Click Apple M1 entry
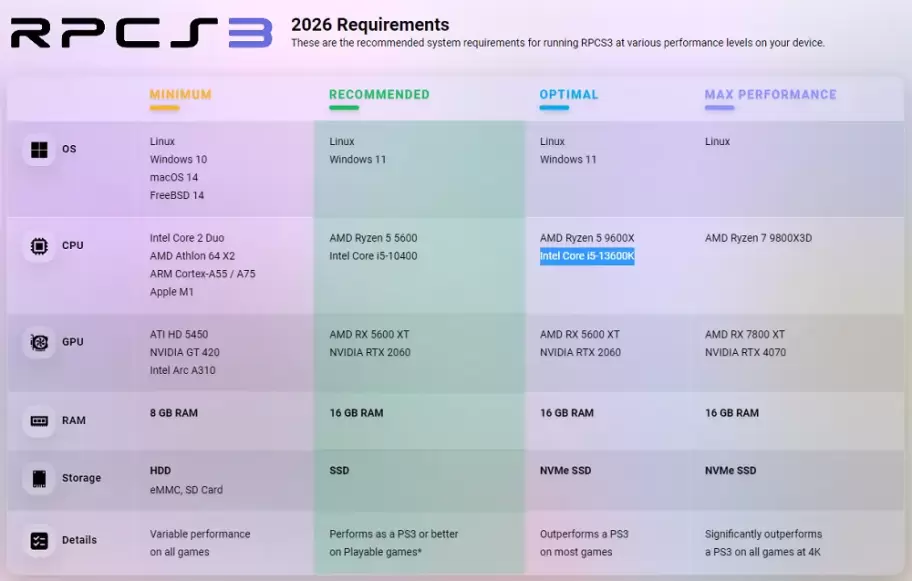This screenshot has width=912, height=581. pyautogui.click(x=172, y=292)
